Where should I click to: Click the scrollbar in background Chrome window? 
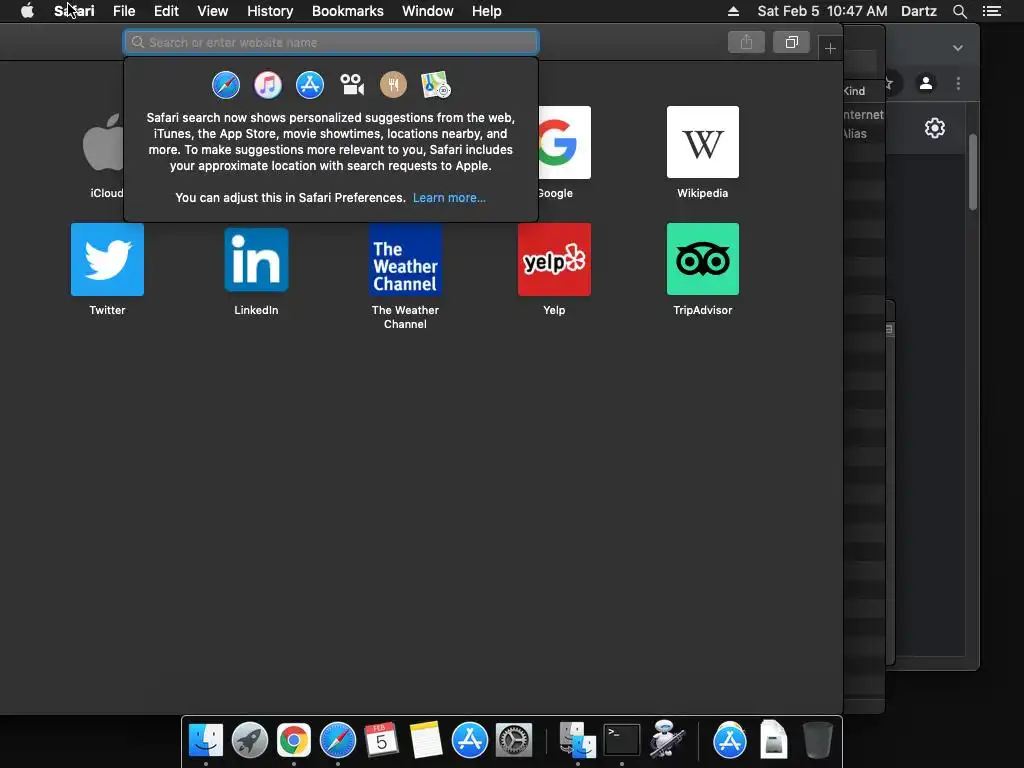pos(973,172)
